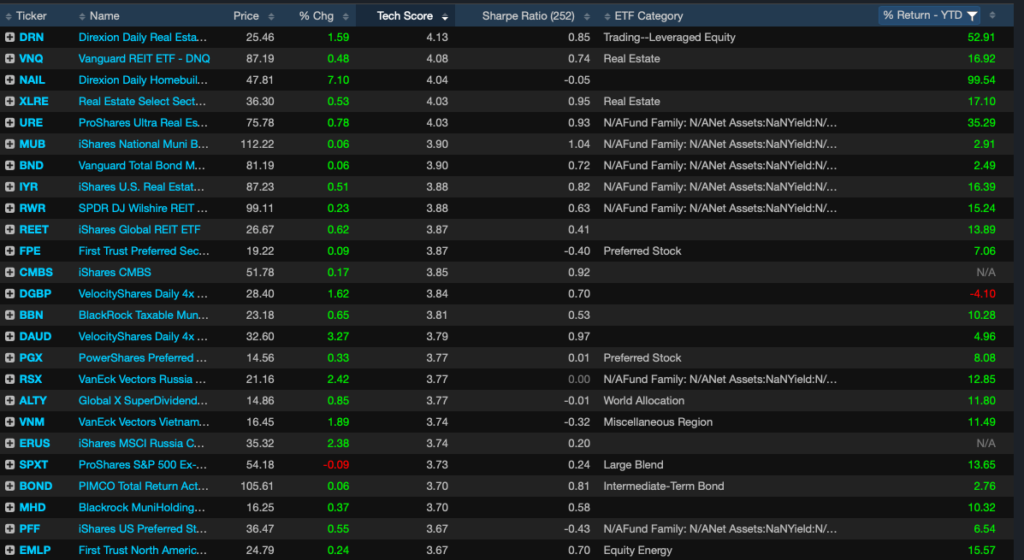
Task: Expand the URE row plus icon
Action: (10, 123)
